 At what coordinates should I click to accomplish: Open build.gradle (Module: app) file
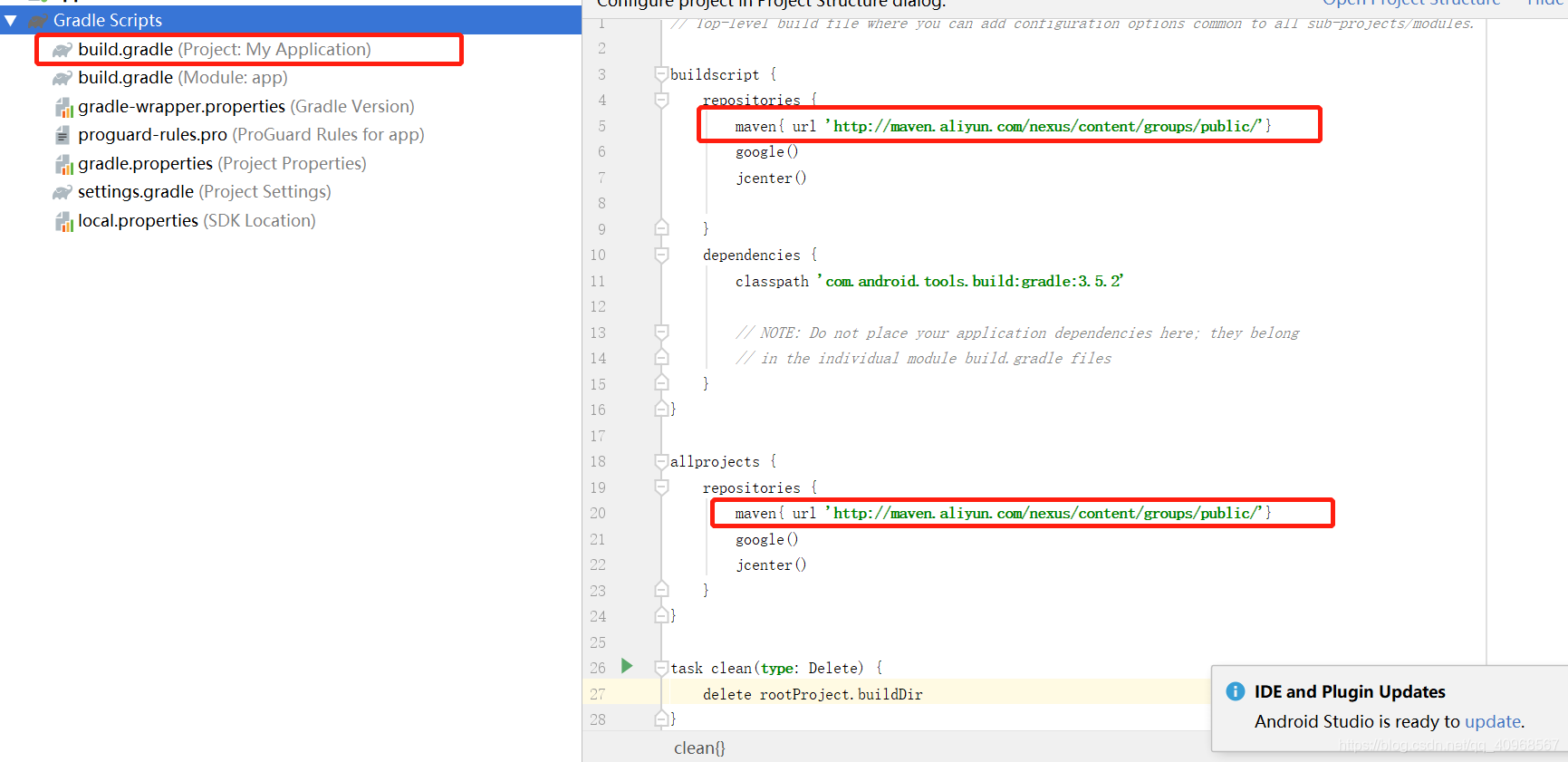pos(182,77)
